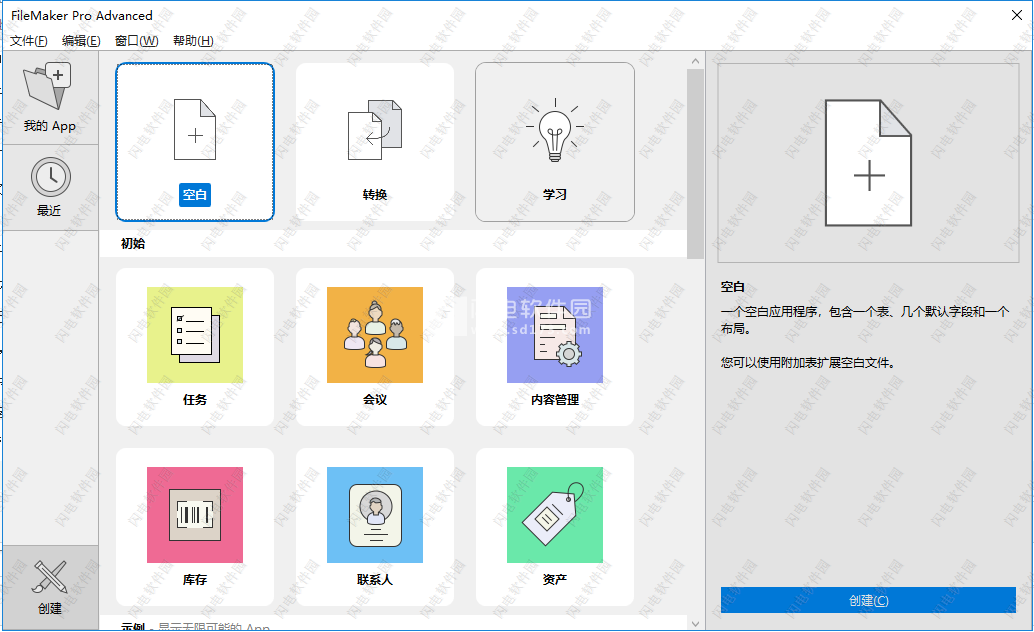Select the 库存 inventory barcode template
Image resolution: width=1034 pixels, height=632 pixels.
point(195,526)
